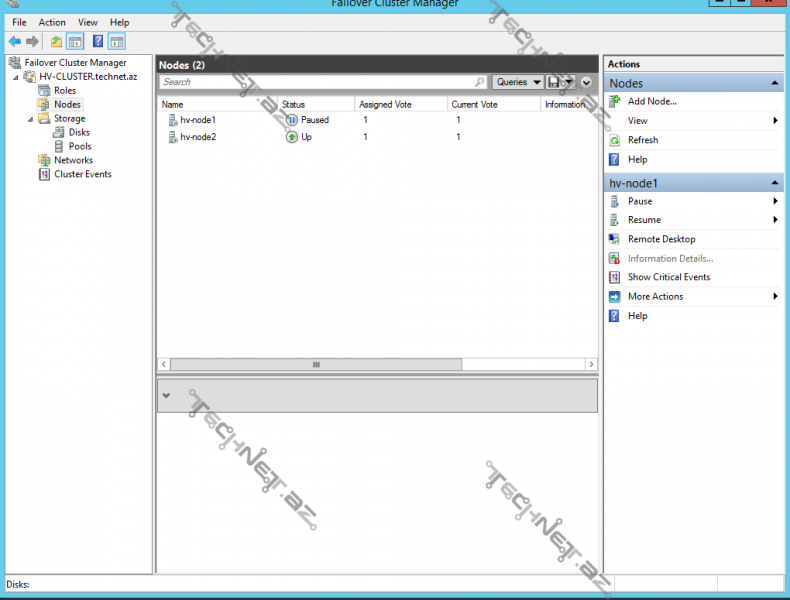Click the Up One Level toolbar icon

(x=56, y=41)
